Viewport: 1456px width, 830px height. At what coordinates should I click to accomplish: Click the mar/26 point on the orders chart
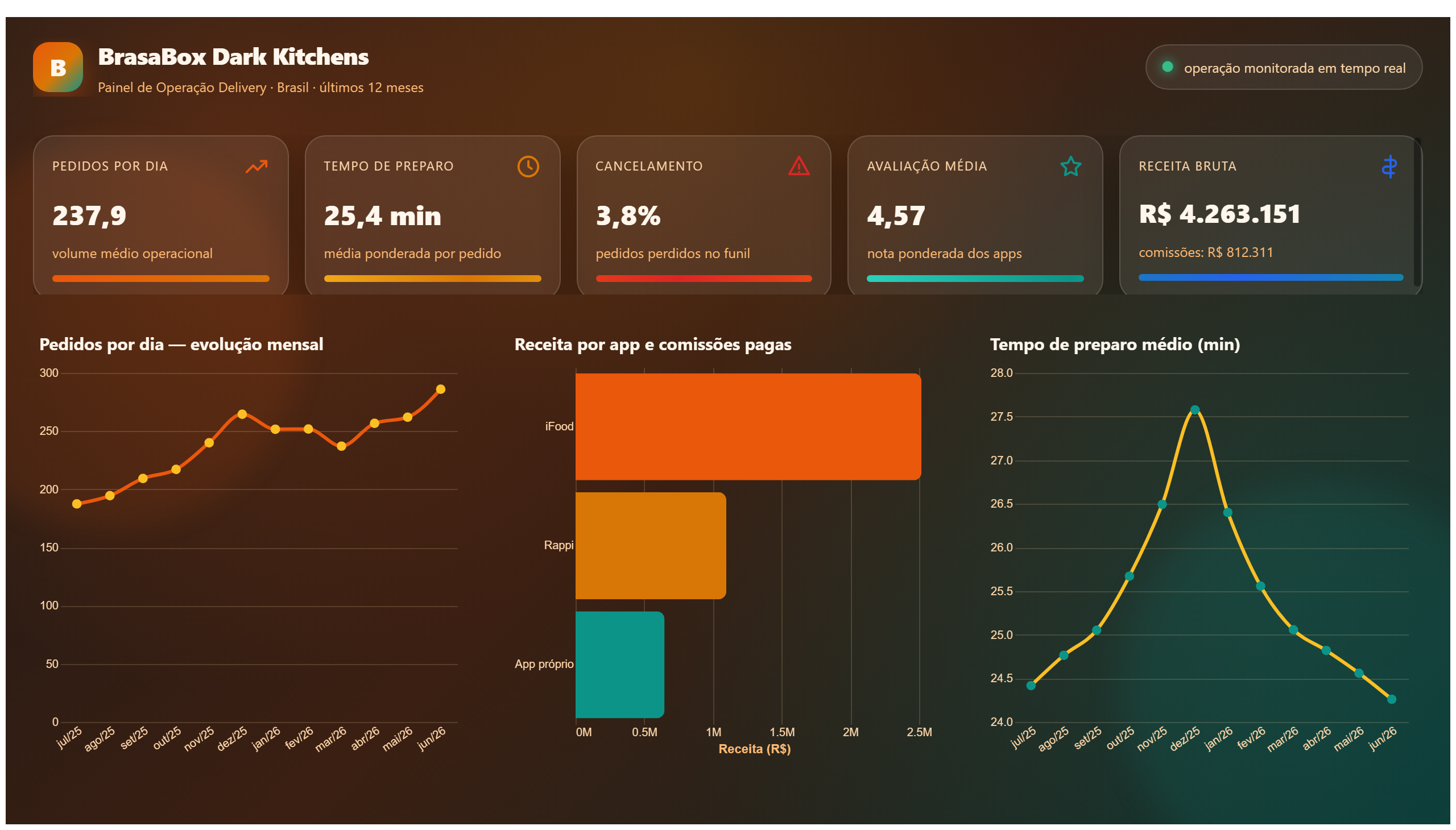(341, 446)
